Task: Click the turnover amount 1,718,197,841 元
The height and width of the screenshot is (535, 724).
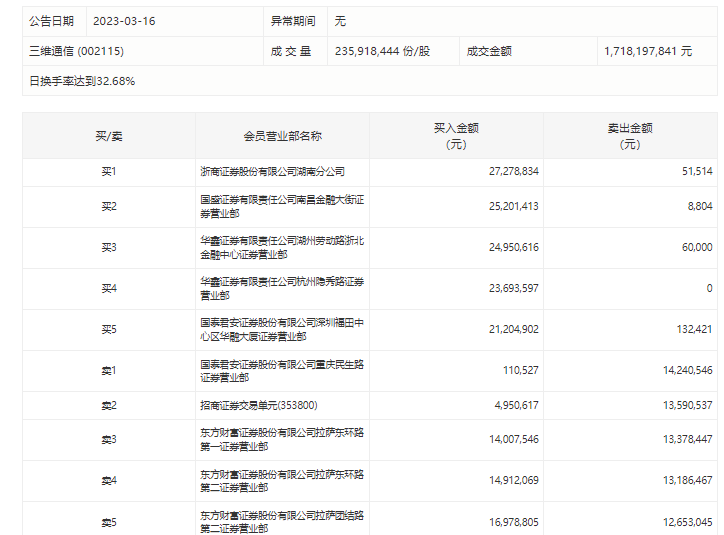Action: (x=648, y=51)
